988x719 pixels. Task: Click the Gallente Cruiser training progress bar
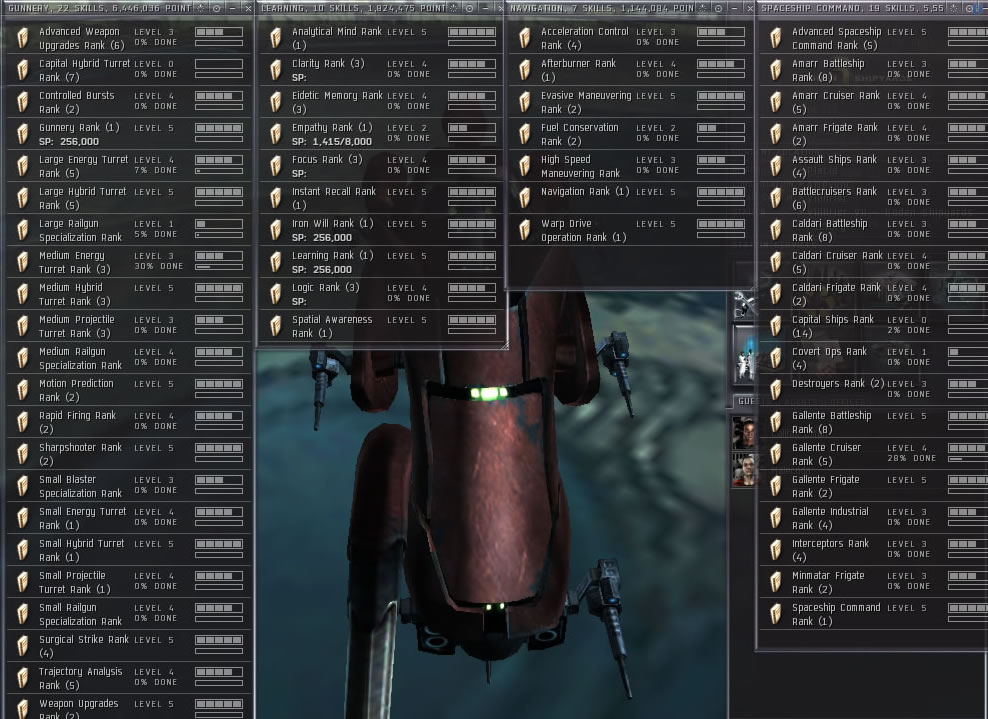[x=968, y=459]
